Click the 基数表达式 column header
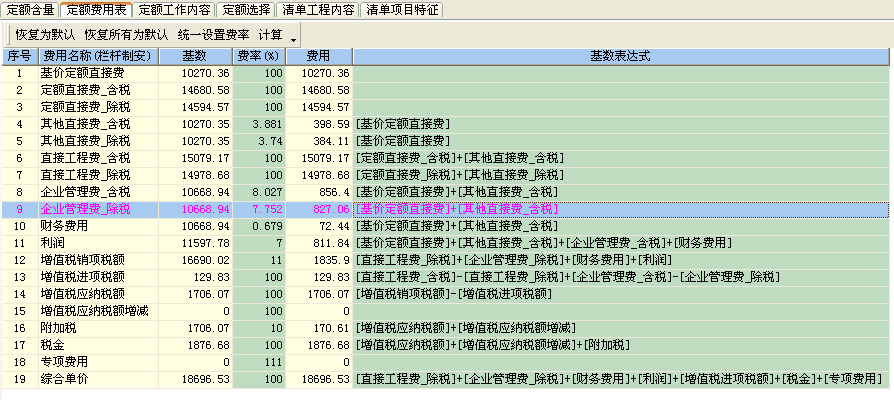Image resolution: width=894 pixels, height=400 pixels. (620, 56)
